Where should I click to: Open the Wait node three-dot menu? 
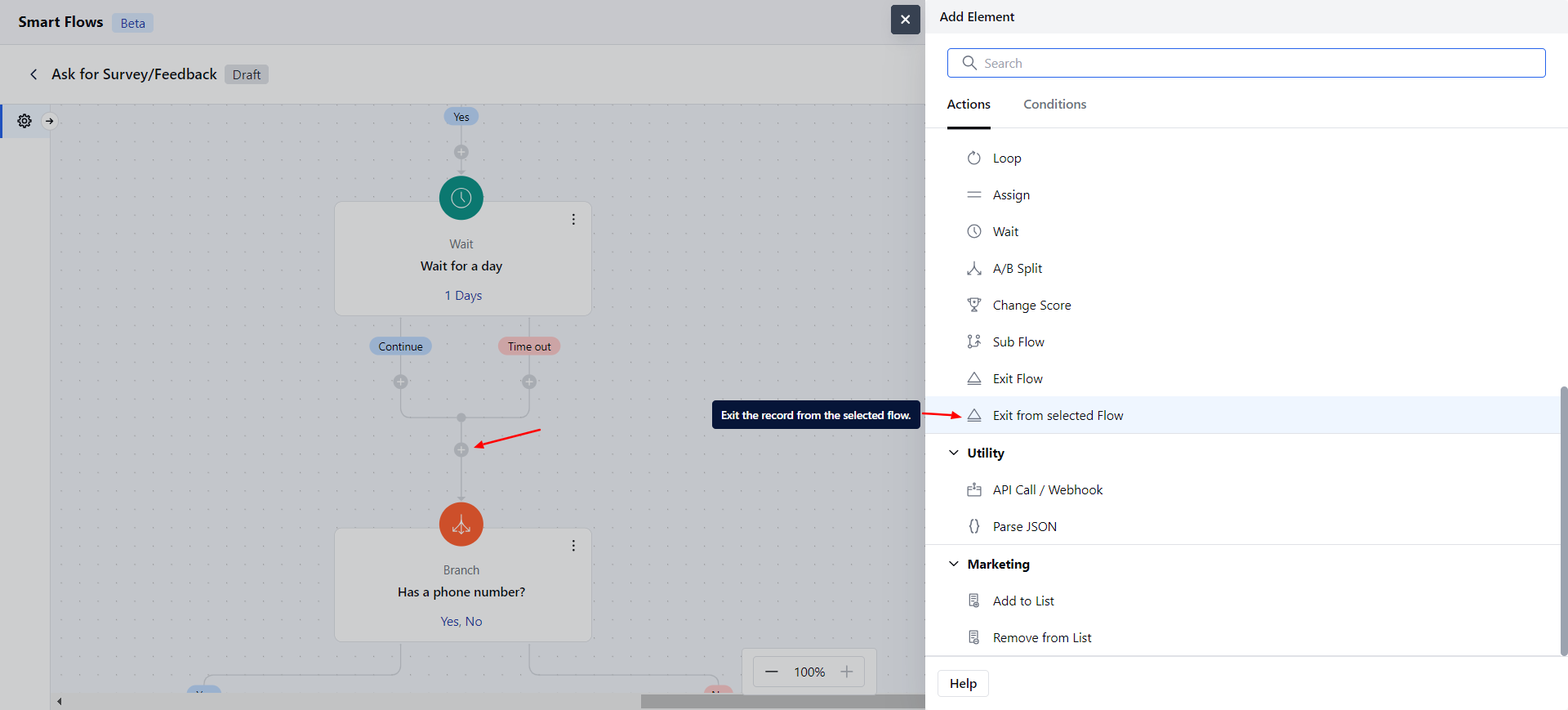click(573, 219)
